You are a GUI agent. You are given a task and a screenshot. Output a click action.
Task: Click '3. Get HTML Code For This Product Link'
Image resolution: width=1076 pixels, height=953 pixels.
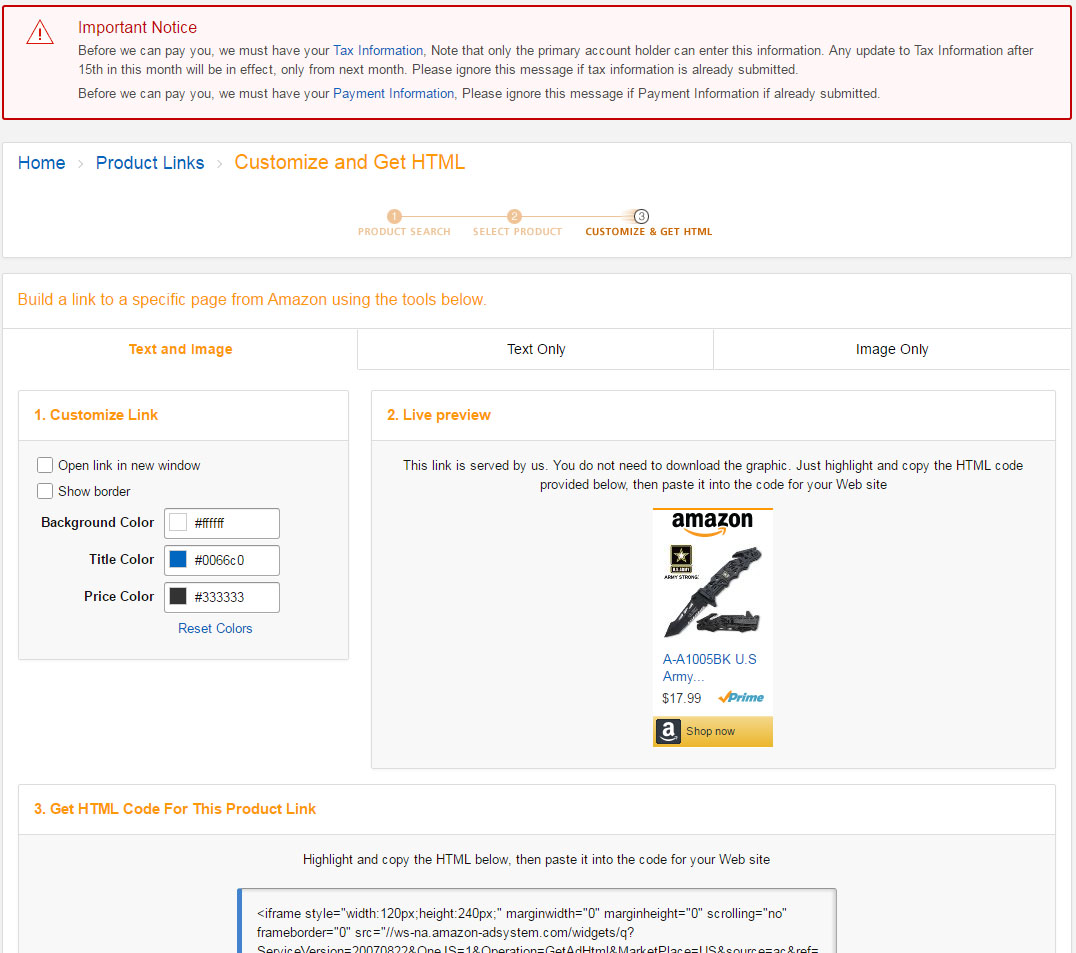[175, 809]
